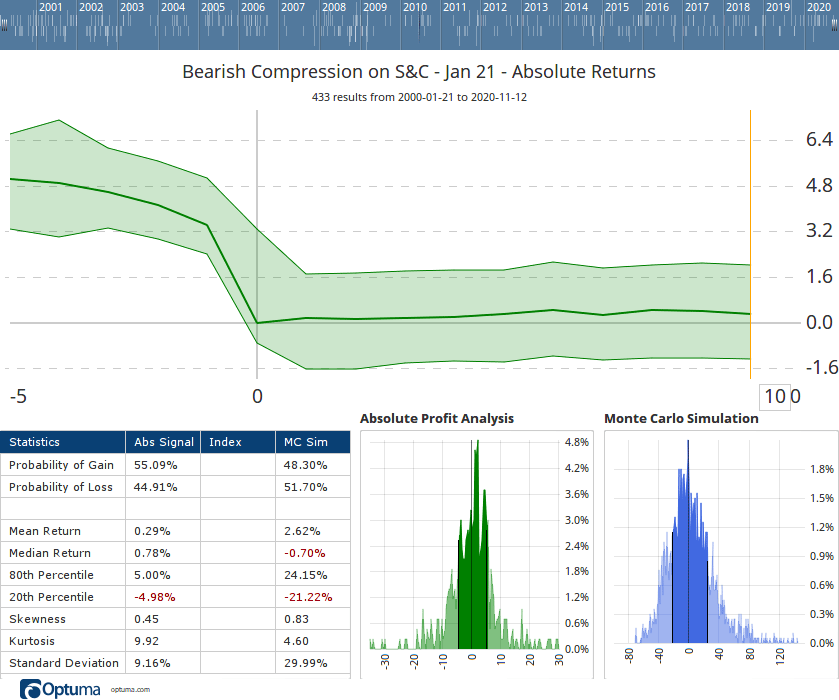This screenshot has width=839, height=700.
Task: Select the Probability of Gain row label
Action: pyautogui.click(x=61, y=465)
